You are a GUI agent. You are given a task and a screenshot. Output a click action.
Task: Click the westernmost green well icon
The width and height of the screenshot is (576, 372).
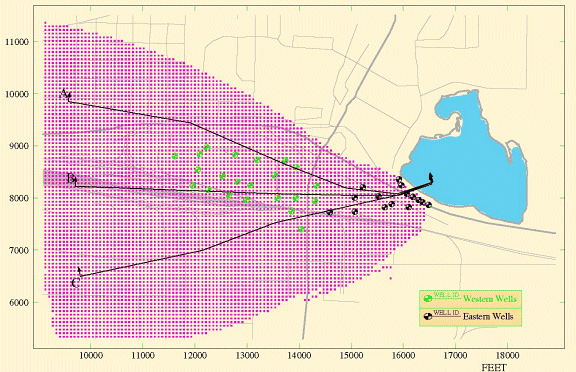pyautogui.click(x=175, y=156)
